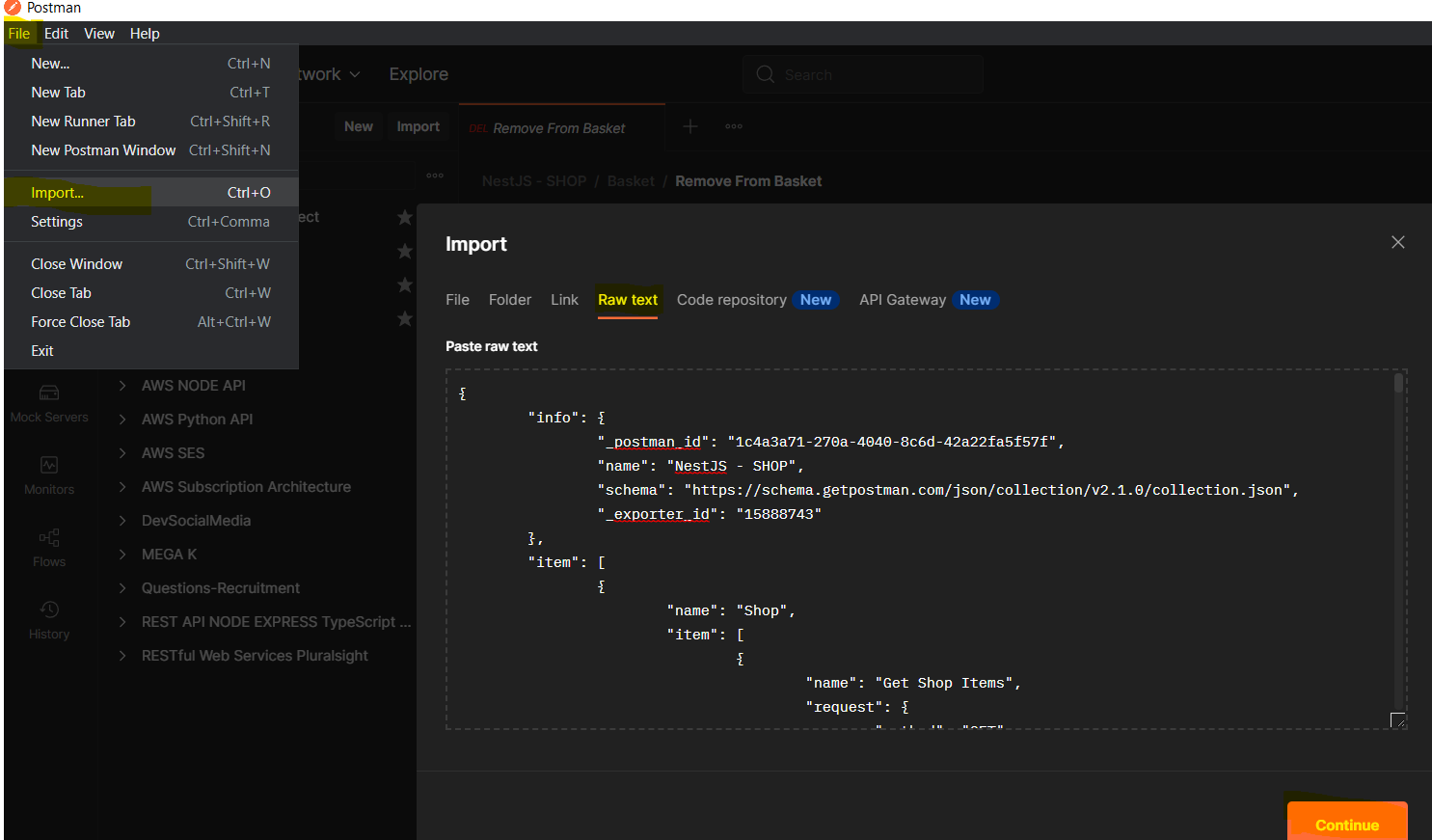Click the AWS SES collection name
The image size is (1432, 840).
(x=174, y=452)
